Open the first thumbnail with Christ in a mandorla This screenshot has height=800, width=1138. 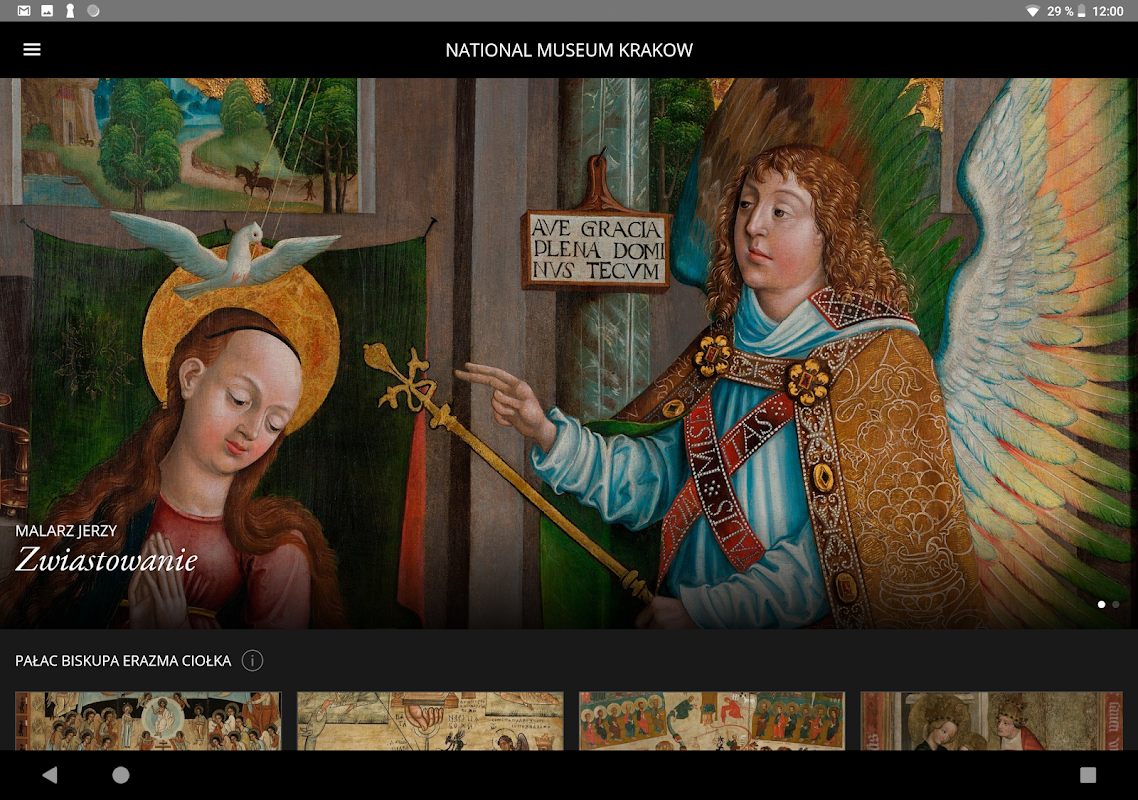tap(148, 721)
